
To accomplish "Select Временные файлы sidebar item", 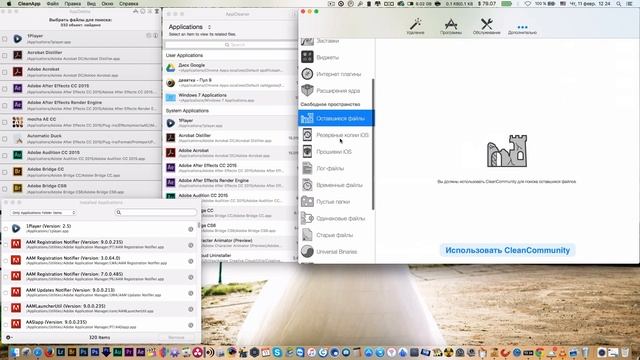I will point(336,185).
